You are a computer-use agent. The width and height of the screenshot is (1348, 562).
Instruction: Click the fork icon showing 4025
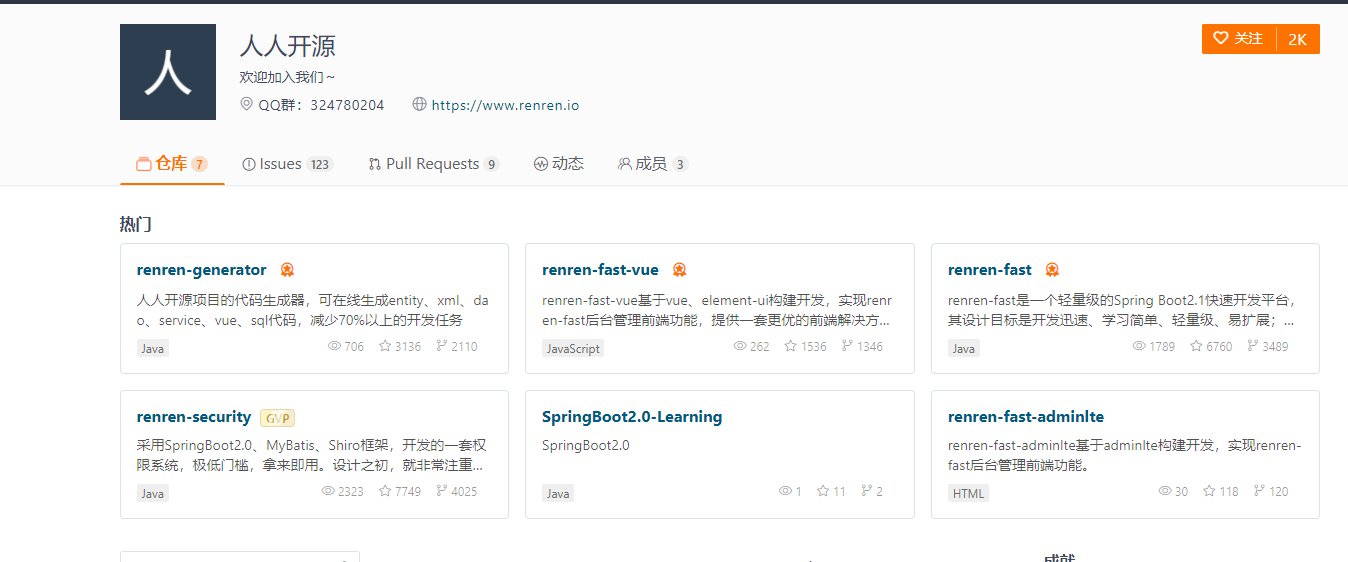(x=442, y=491)
